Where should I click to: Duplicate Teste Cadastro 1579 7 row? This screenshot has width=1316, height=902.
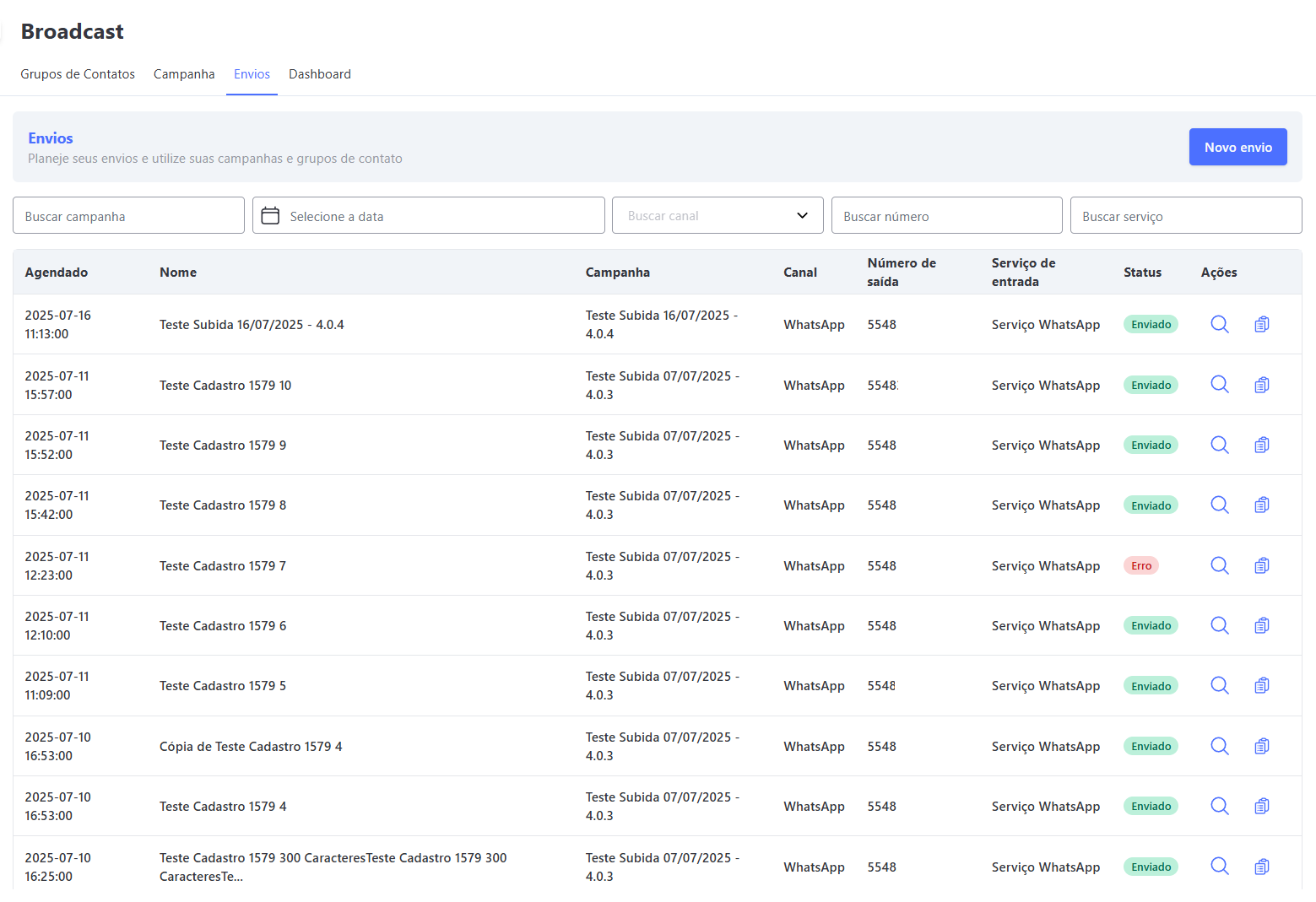pyautogui.click(x=1262, y=565)
